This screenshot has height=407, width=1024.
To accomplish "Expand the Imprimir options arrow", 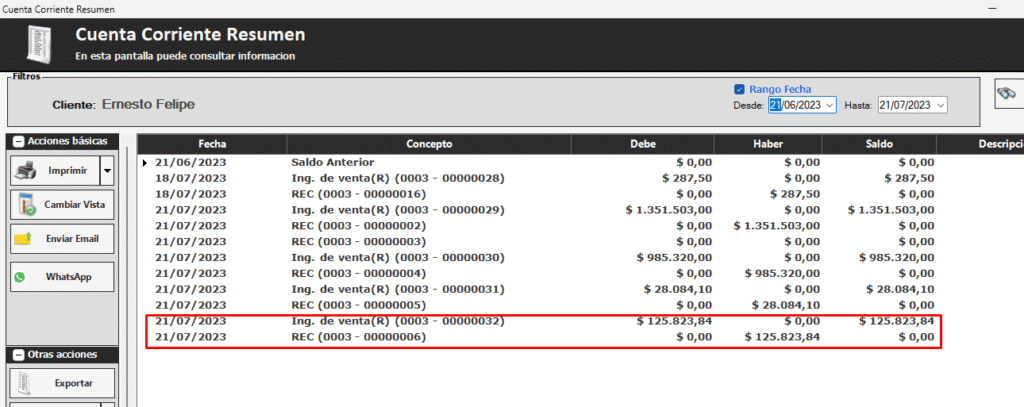I will tap(107, 171).
